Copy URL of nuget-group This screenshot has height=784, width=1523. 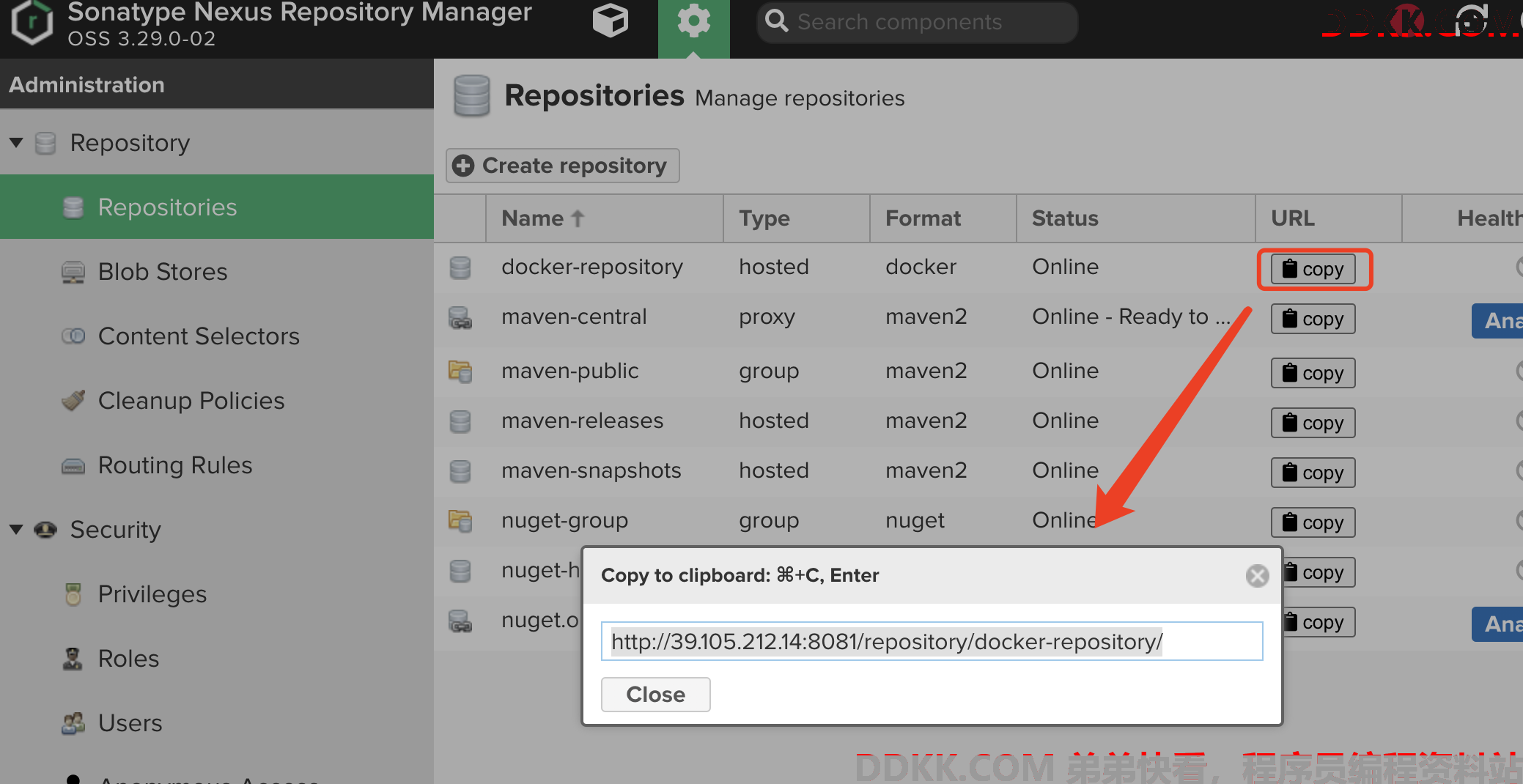coord(1313,522)
